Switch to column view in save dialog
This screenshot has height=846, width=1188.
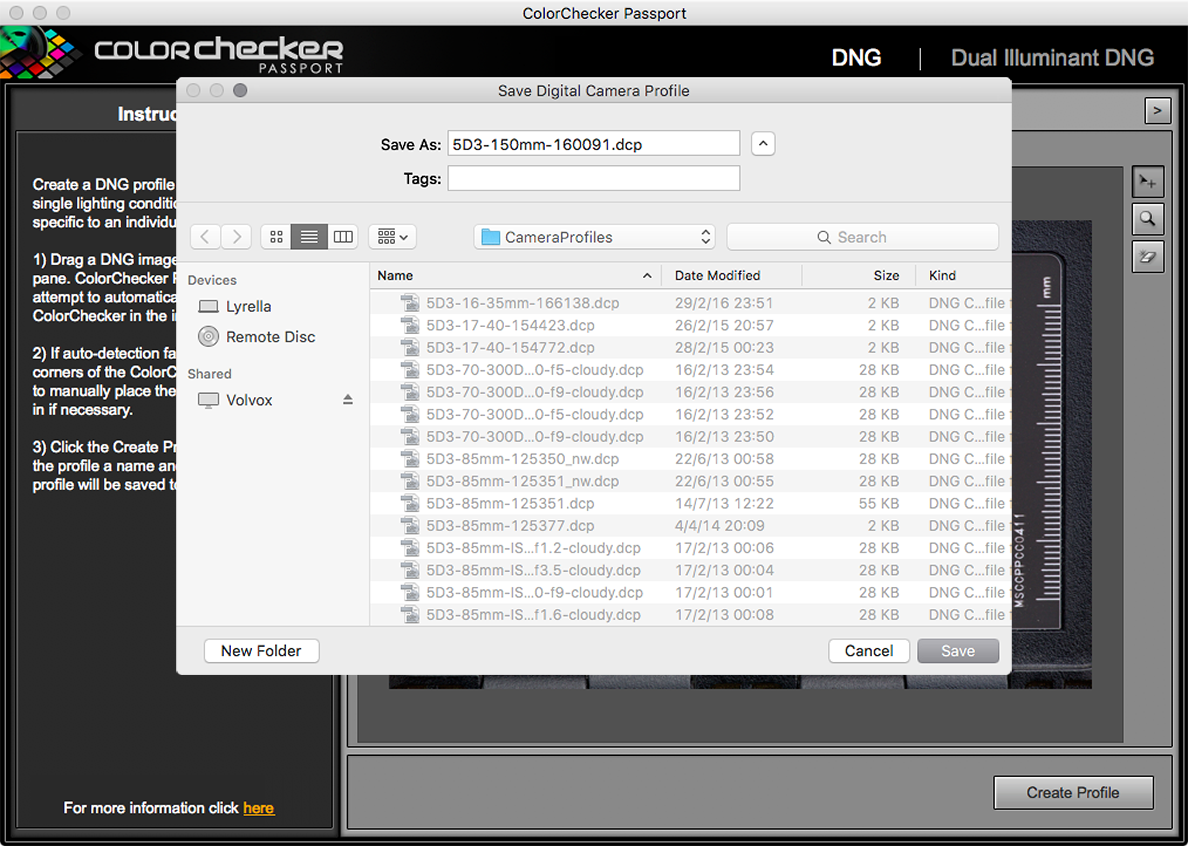[x=343, y=237]
